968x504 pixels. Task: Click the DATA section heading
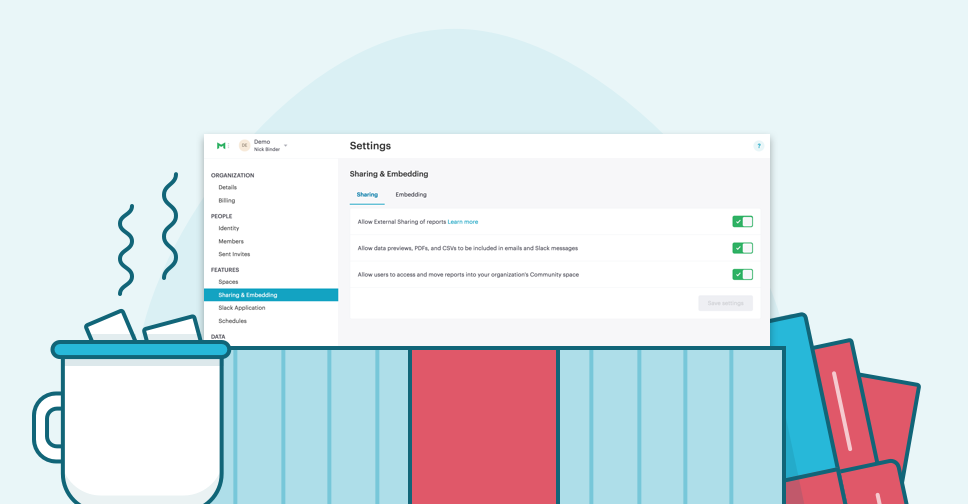click(218, 337)
